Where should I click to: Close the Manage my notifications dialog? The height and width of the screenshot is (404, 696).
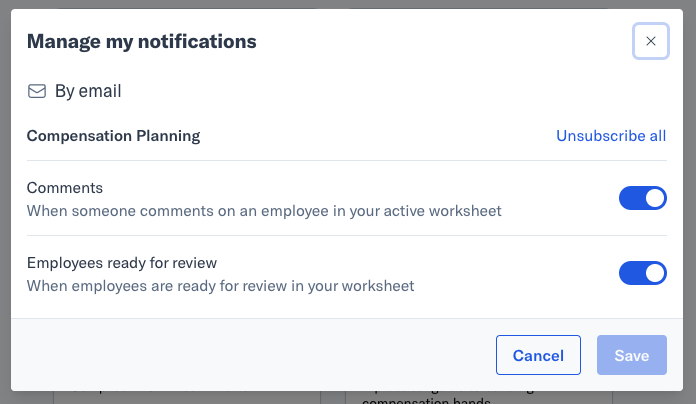(x=650, y=41)
